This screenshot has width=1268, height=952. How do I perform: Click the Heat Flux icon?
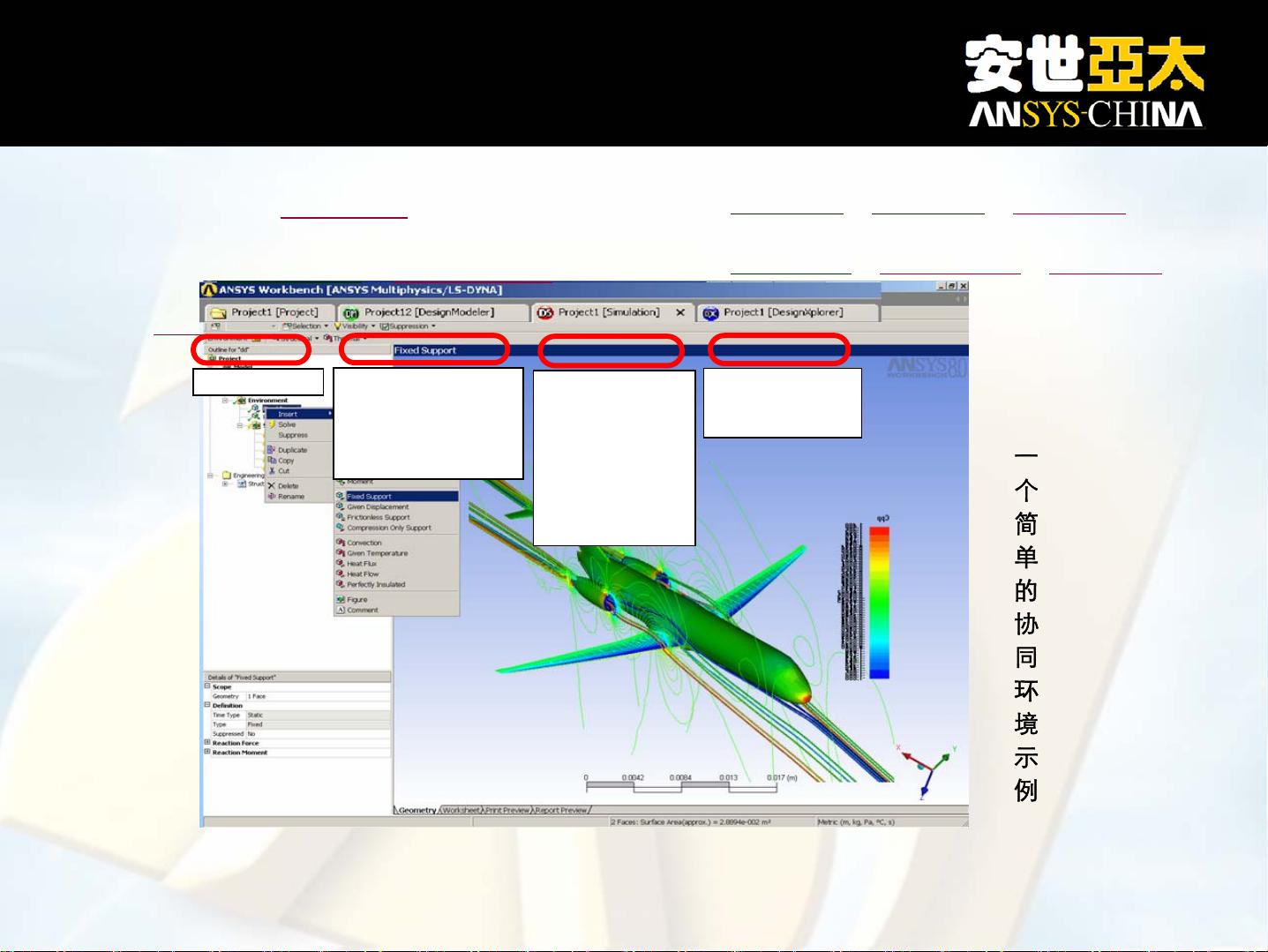tap(341, 563)
